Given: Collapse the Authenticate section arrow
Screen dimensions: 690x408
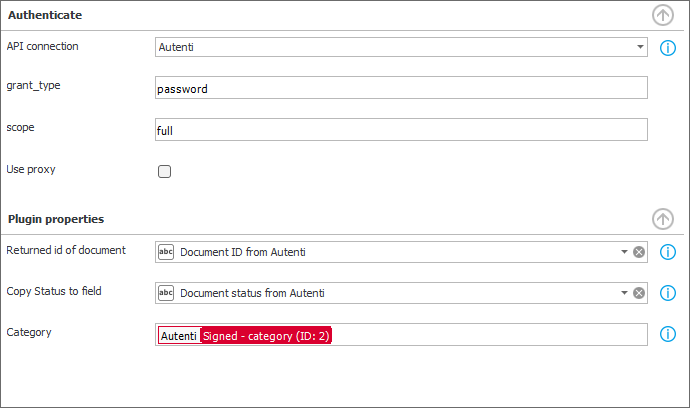Looking at the screenshot, I should point(663,15).
